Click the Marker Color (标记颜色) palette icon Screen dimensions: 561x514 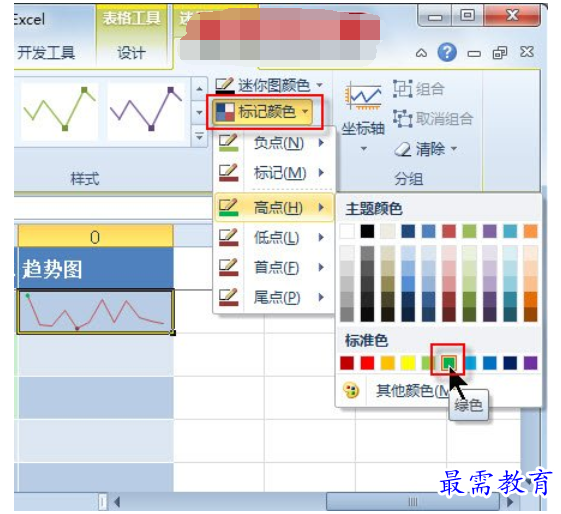(x=225, y=112)
